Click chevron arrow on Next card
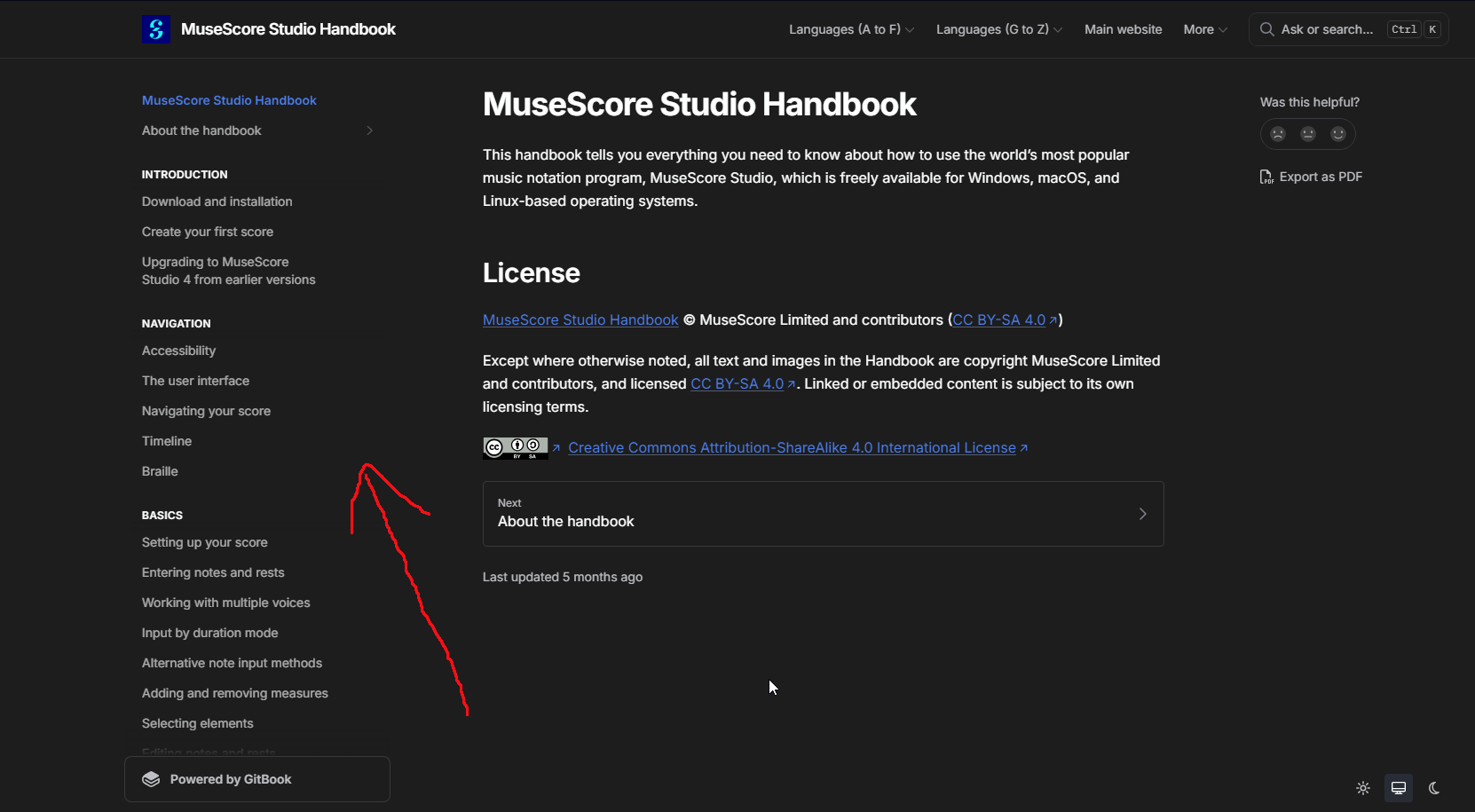This screenshot has height=812, width=1475. tap(1142, 514)
